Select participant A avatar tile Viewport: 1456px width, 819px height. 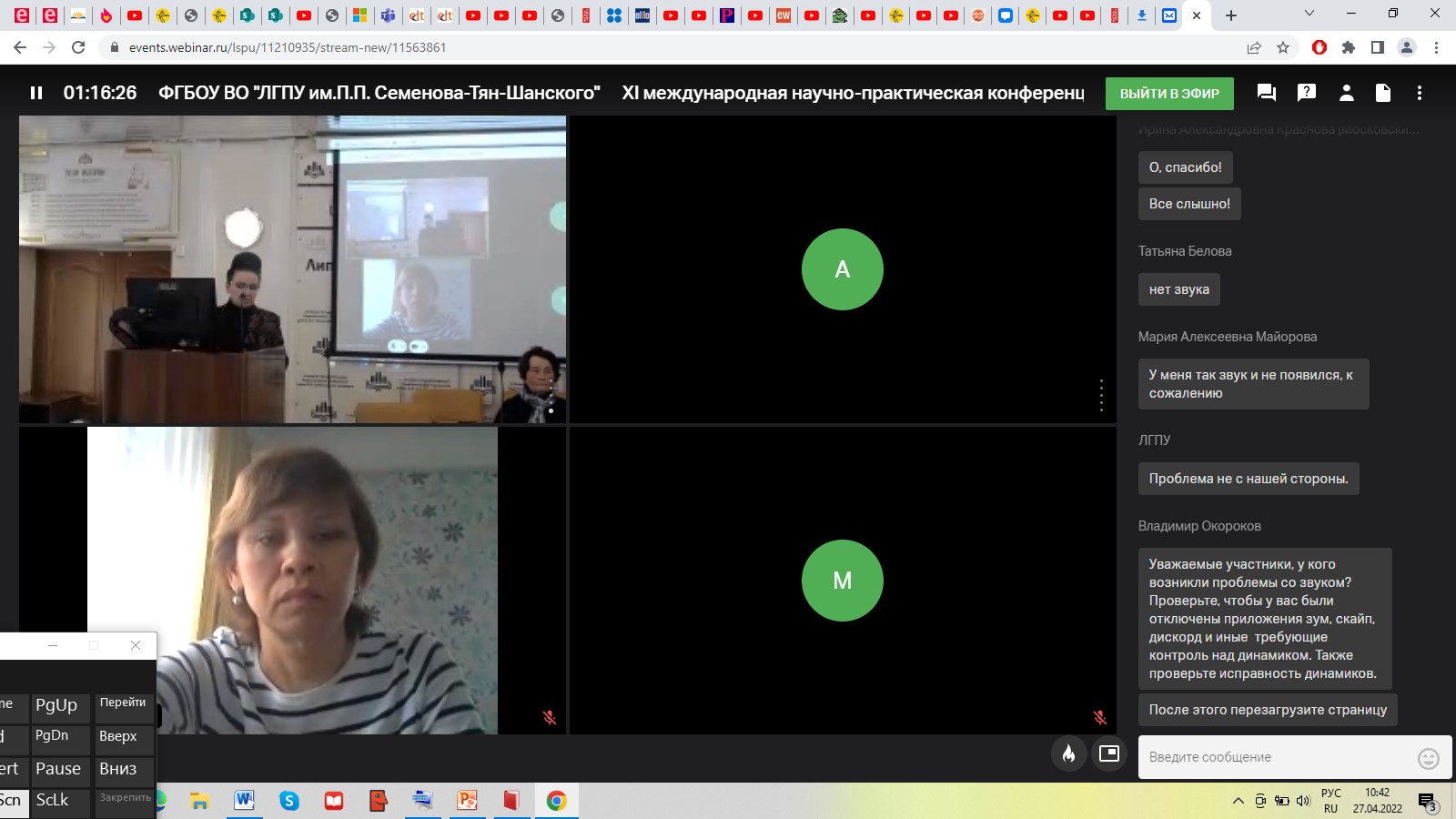click(843, 269)
